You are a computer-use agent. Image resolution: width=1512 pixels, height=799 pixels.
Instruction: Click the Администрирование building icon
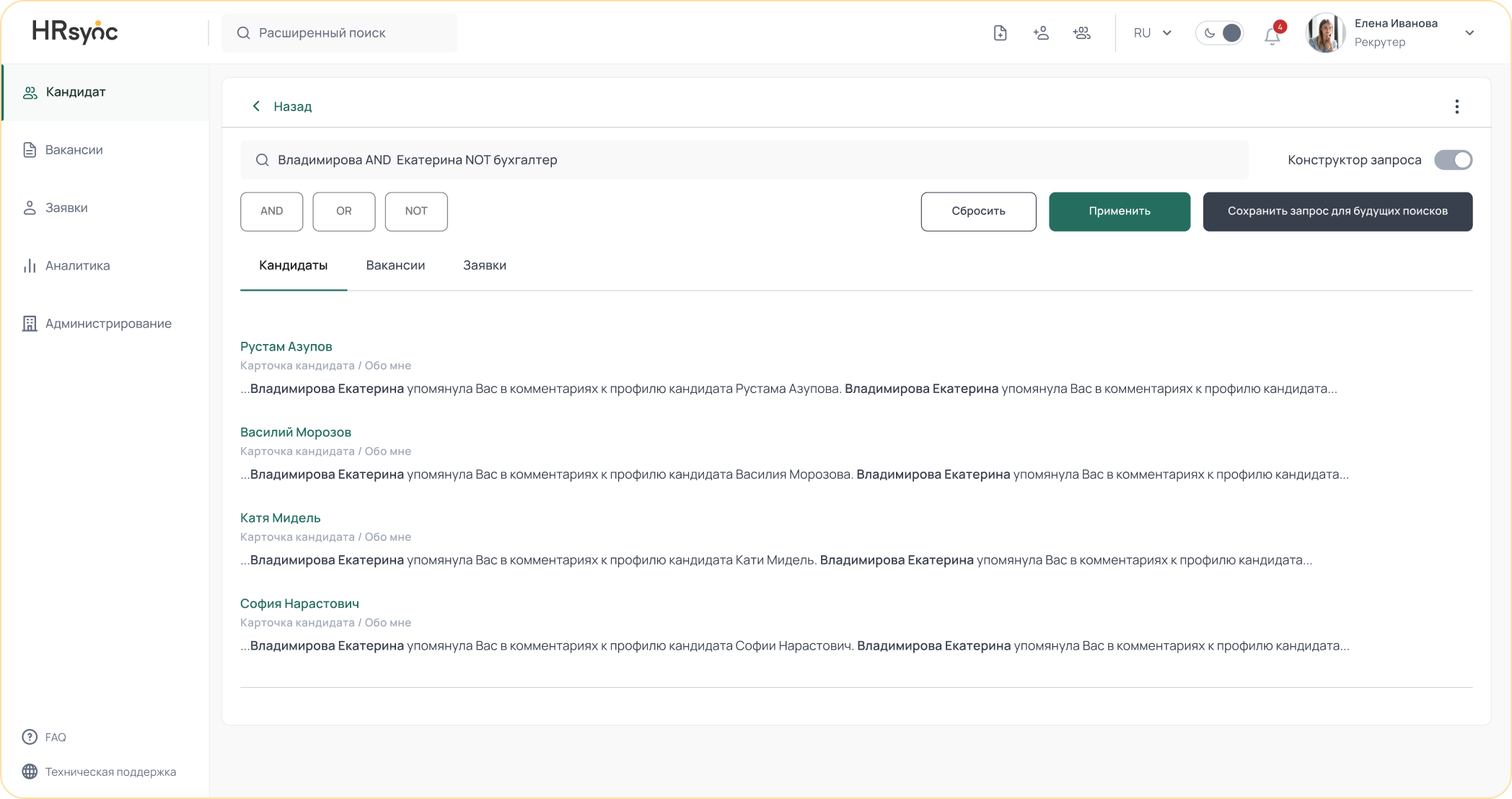tap(30, 324)
